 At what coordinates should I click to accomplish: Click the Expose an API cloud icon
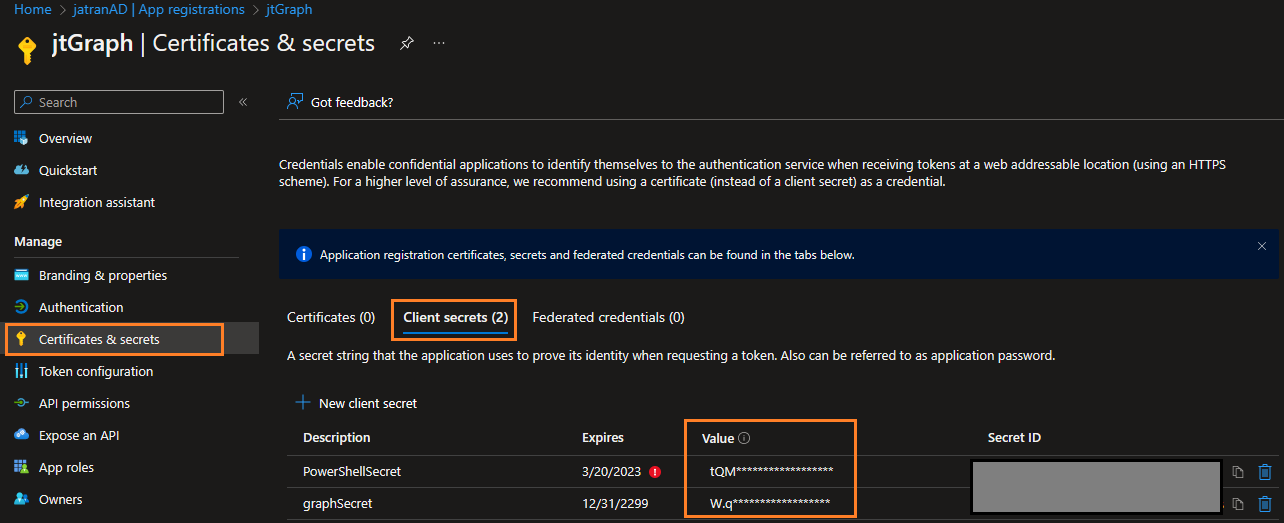[x=21, y=435]
